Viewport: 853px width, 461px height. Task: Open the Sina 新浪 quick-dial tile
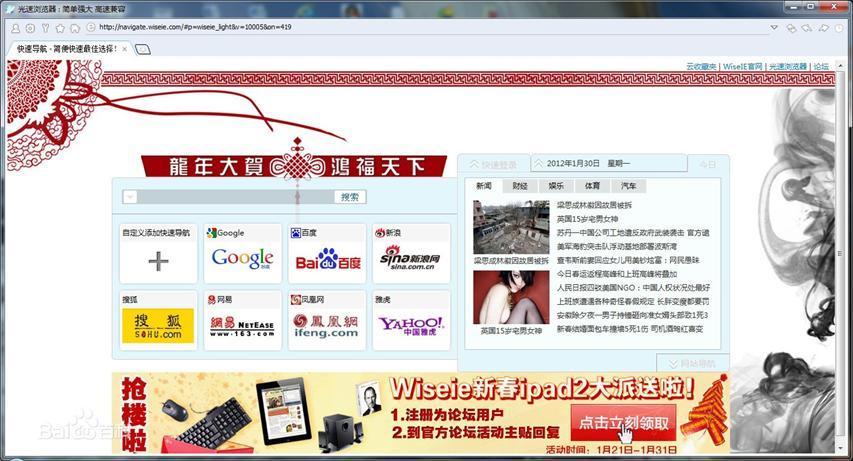(x=411, y=254)
